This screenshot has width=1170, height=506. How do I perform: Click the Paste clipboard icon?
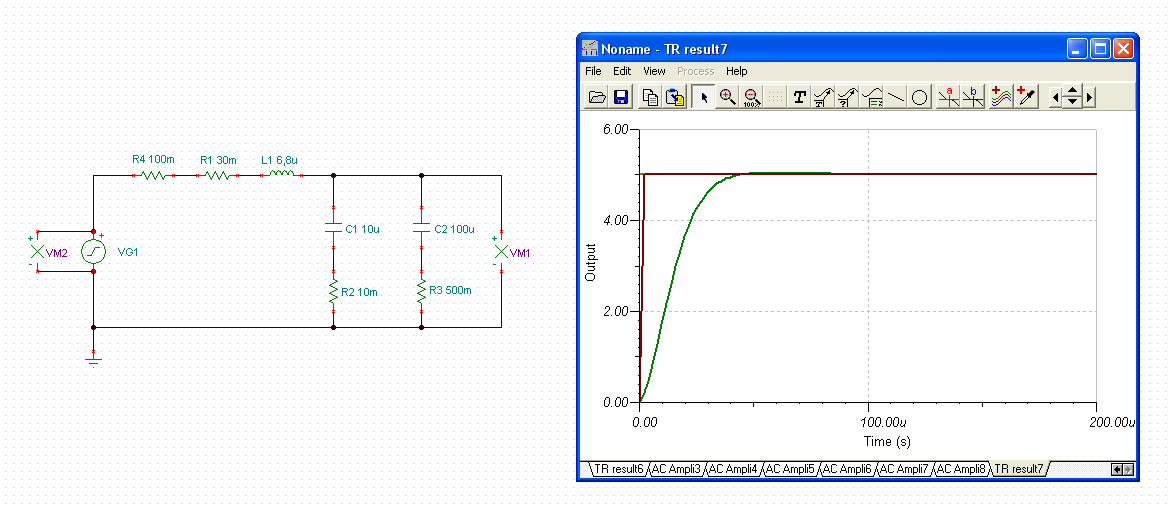click(675, 97)
